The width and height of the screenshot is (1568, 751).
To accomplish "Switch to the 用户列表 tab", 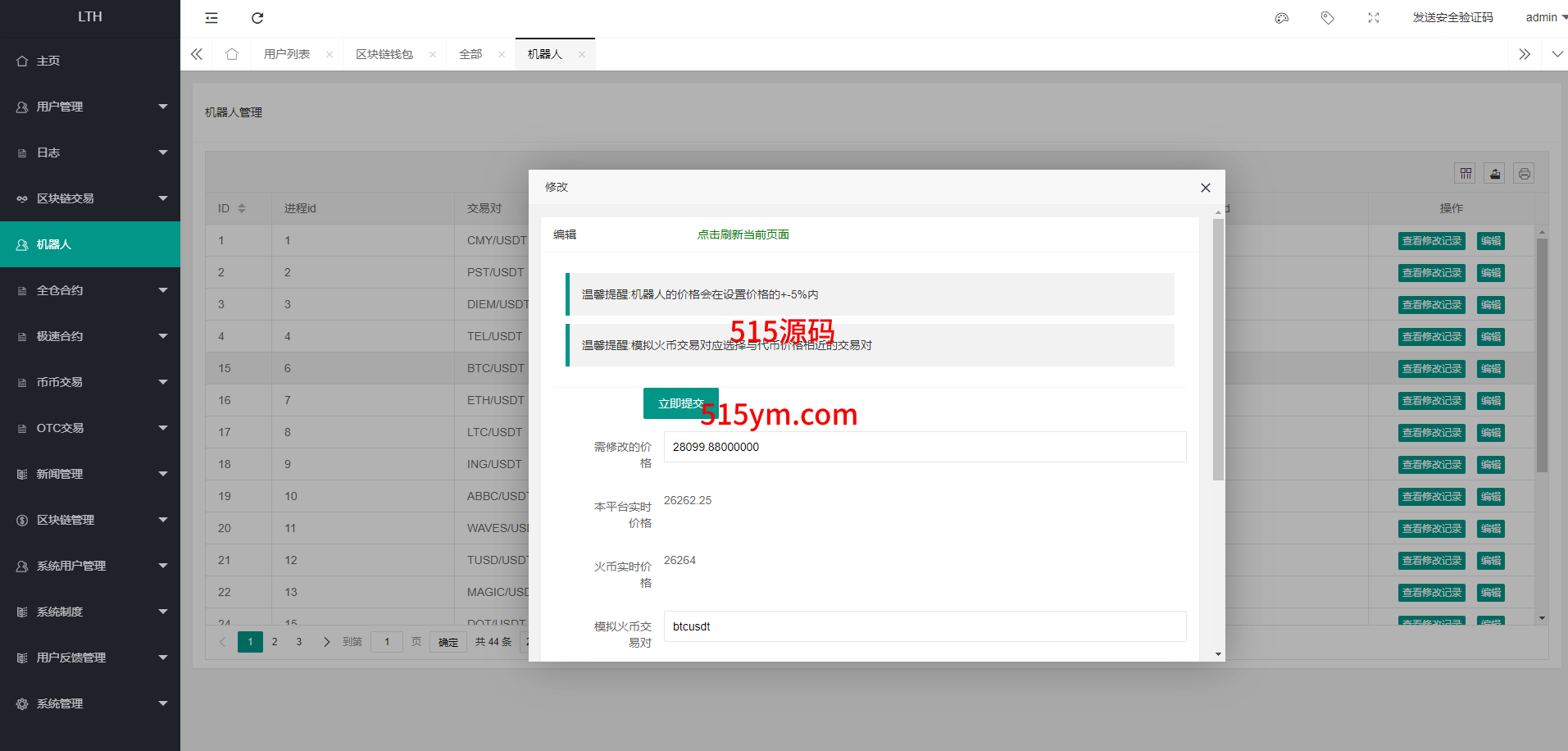I will point(287,54).
